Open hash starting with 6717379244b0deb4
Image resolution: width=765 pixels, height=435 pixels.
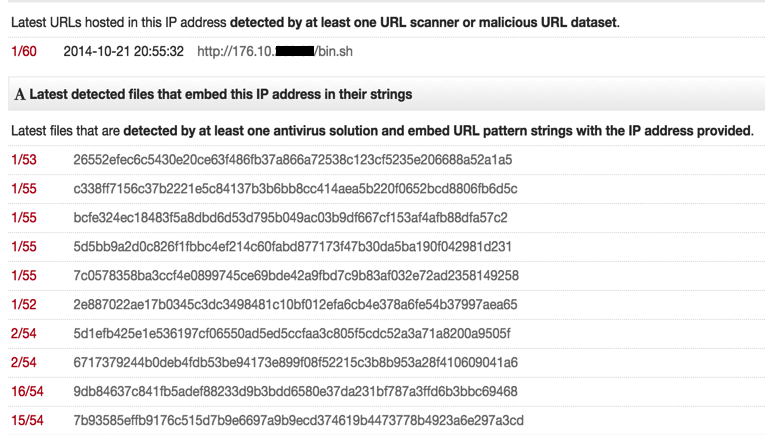pyautogui.click(x=296, y=362)
